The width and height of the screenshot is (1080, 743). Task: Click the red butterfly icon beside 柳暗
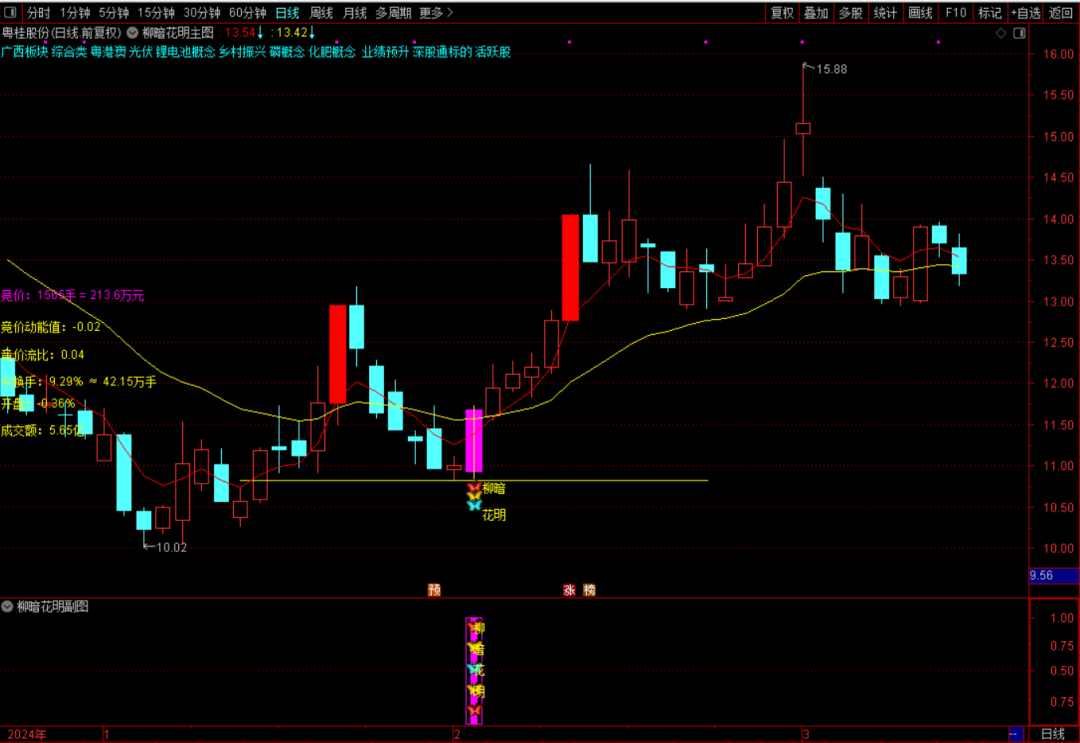[474, 488]
